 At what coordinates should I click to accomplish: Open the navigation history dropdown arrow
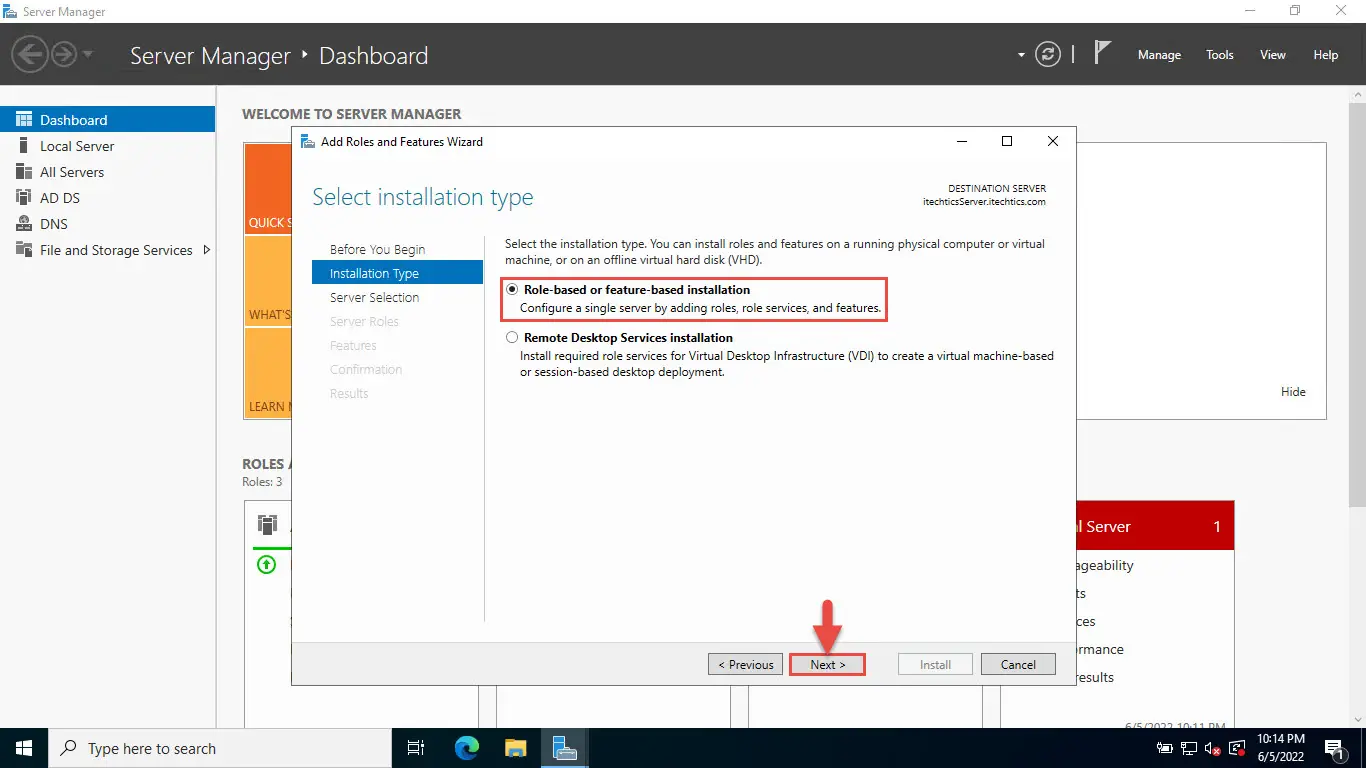88,55
